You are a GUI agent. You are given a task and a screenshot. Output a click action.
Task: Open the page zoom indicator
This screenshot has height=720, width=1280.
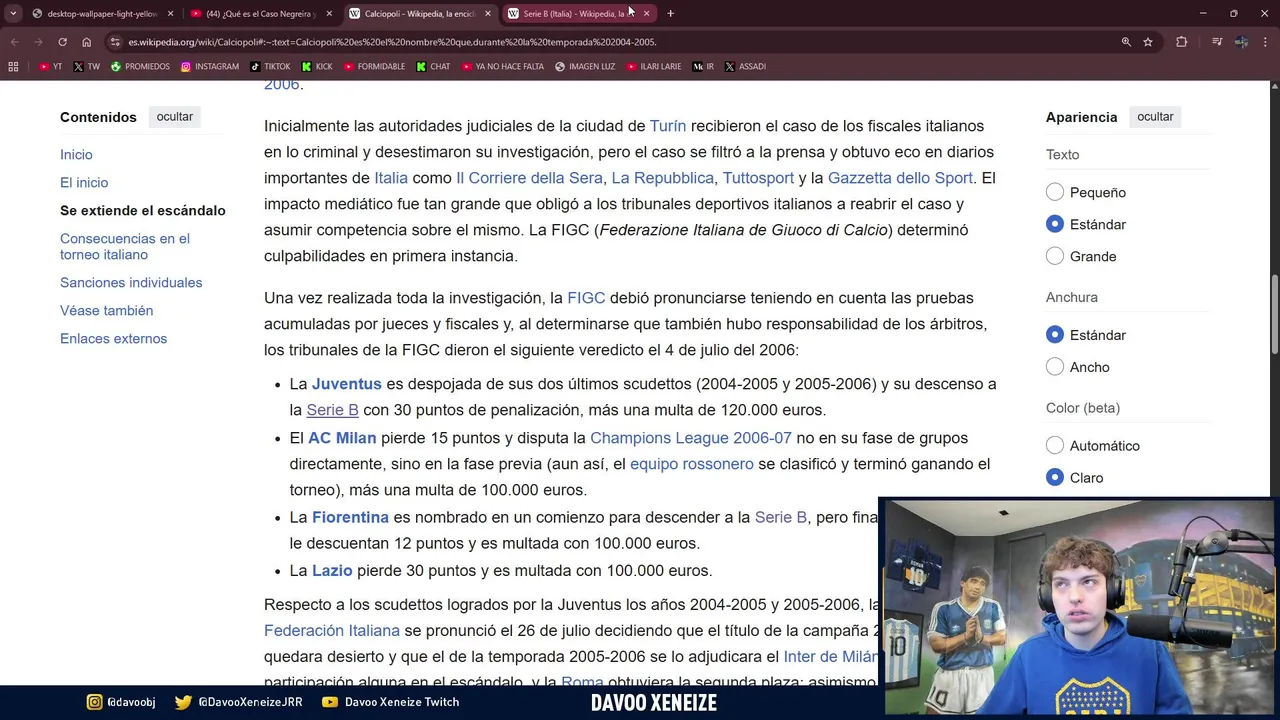point(1126,42)
